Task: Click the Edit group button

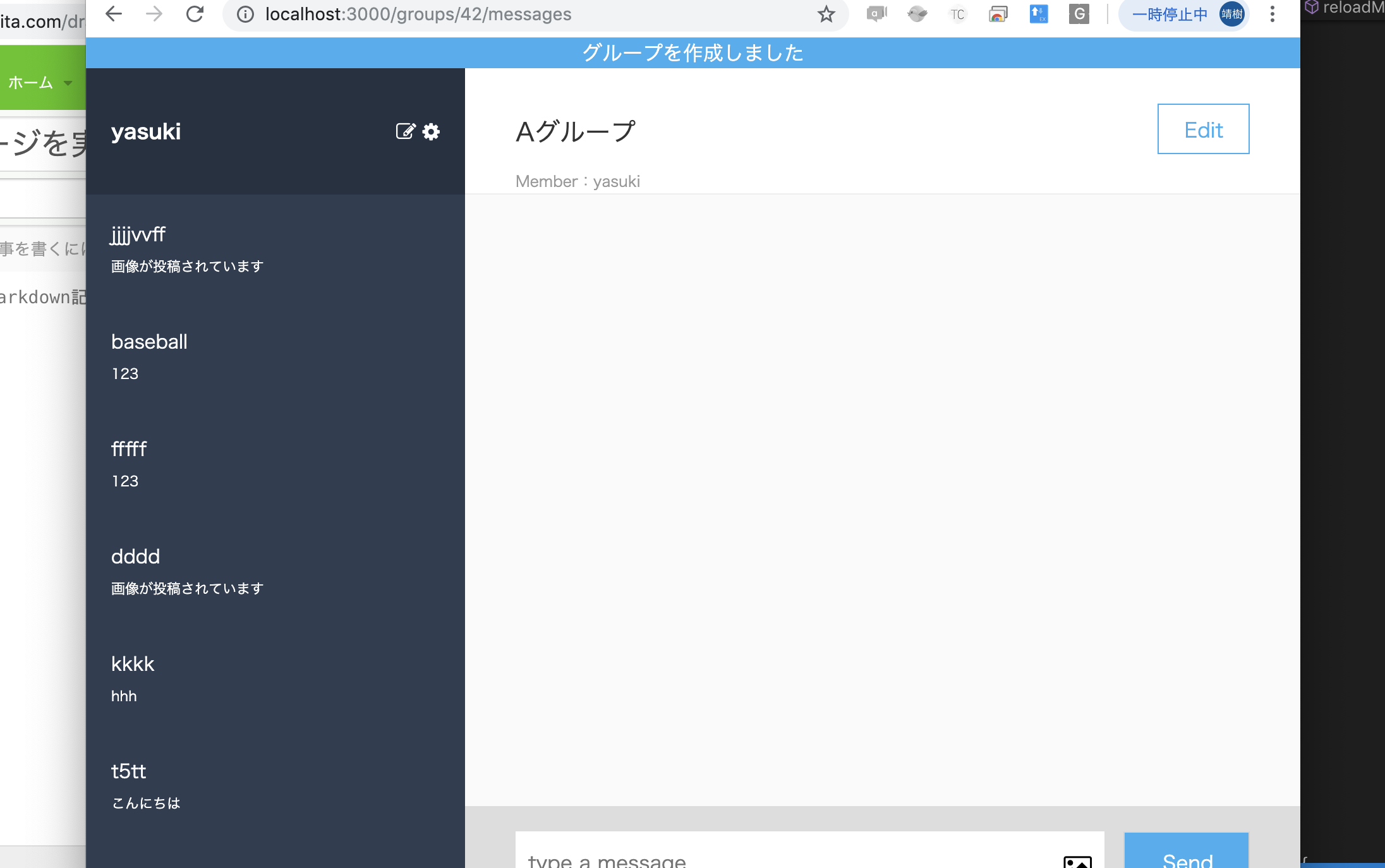Action: pos(1203,130)
